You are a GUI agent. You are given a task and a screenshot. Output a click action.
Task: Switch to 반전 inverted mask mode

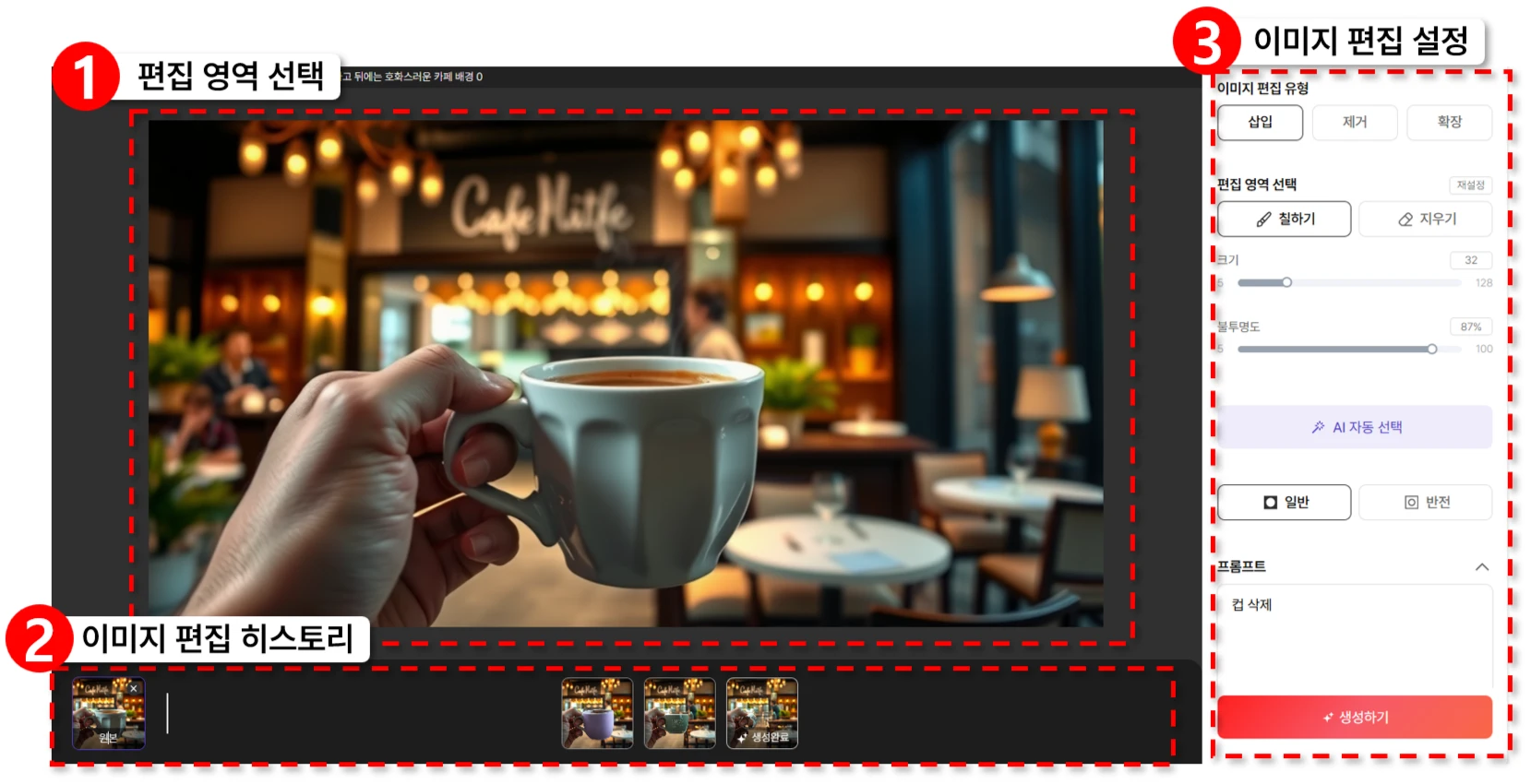(x=1425, y=503)
